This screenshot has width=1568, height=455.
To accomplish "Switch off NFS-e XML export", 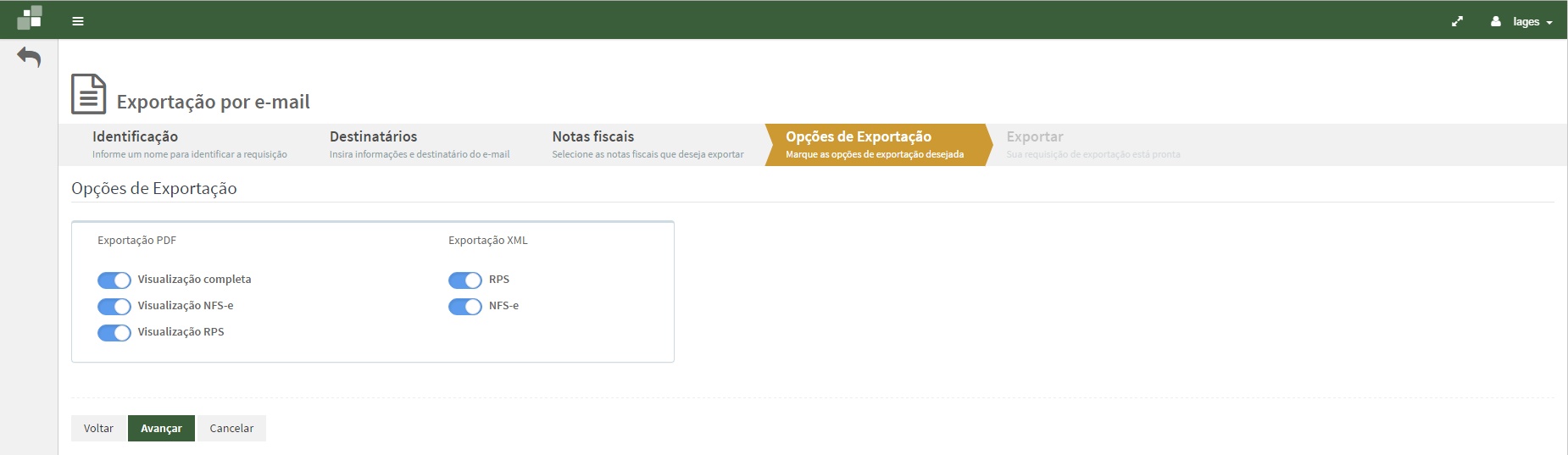I will [464, 307].
